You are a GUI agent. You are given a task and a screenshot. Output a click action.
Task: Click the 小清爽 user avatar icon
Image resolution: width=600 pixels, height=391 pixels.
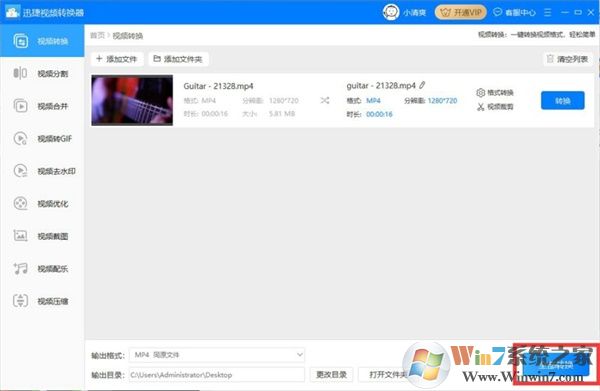[391, 12]
